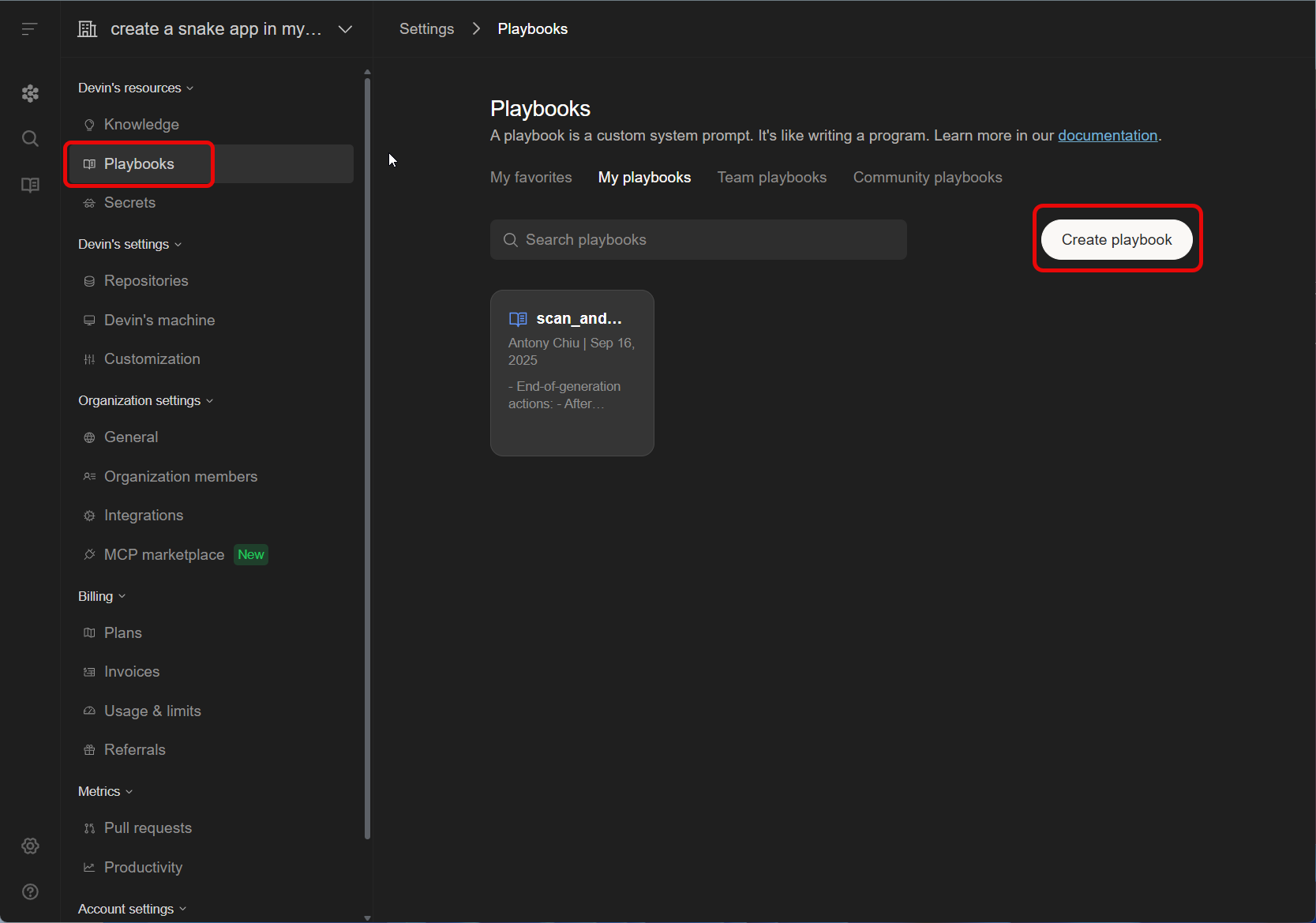Open the documentation link
Image resolution: width=1316 pixels, height=923 pixels.
coord(1107,136)
